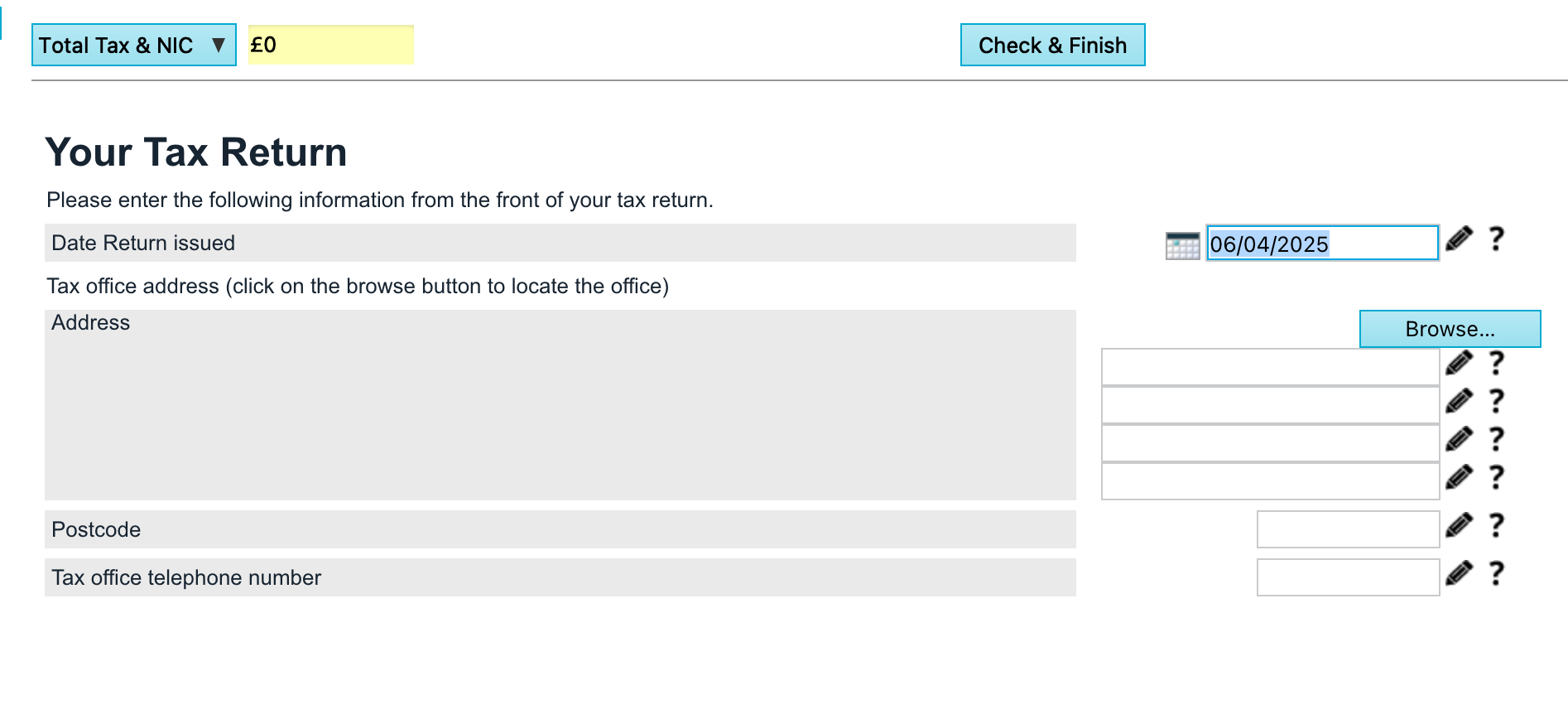Click the second address line input
This screenshot has width=1568, height=719.
pyautogui.click(x=1270, y=405)
